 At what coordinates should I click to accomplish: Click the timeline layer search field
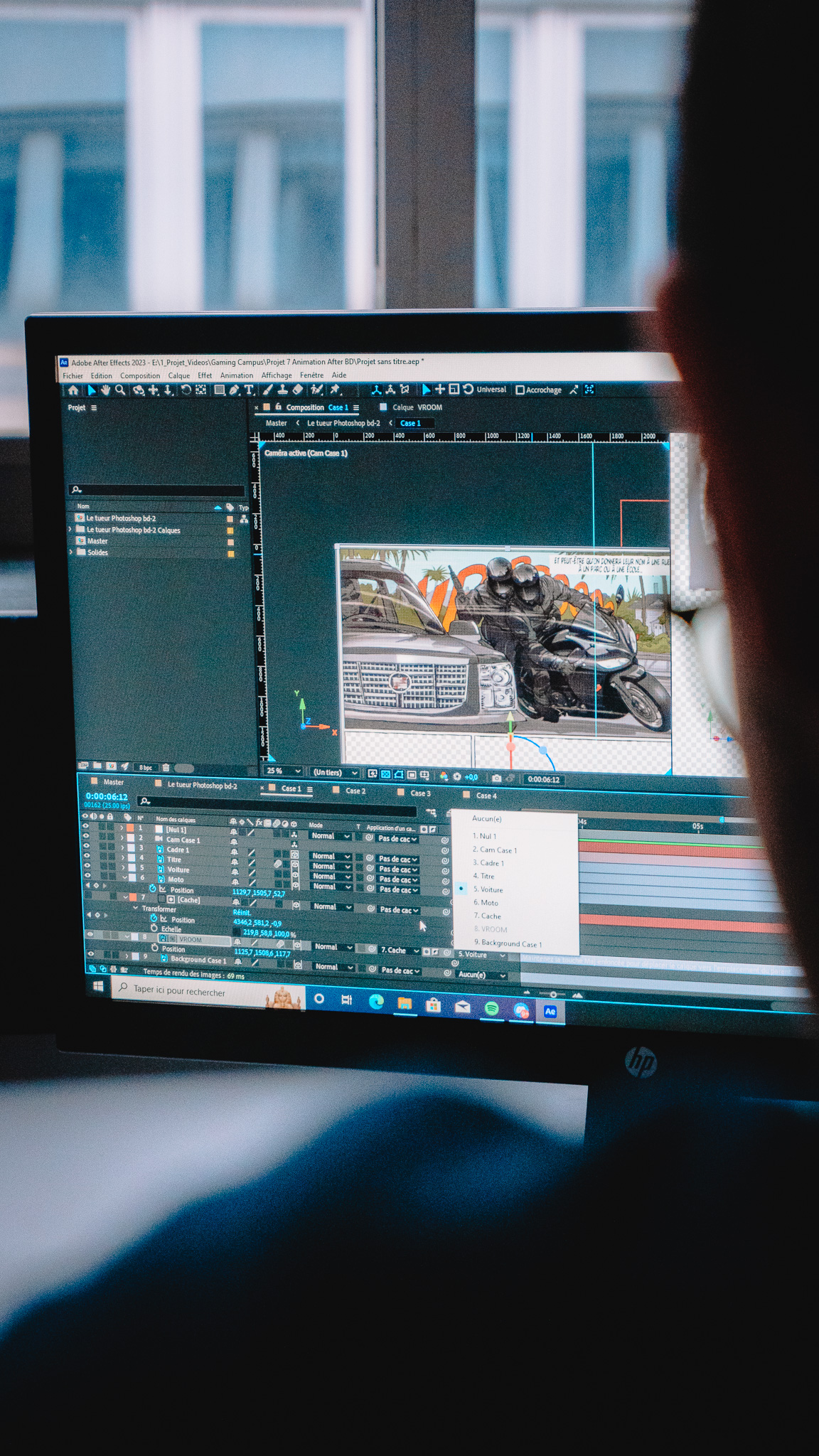[277, 805]
